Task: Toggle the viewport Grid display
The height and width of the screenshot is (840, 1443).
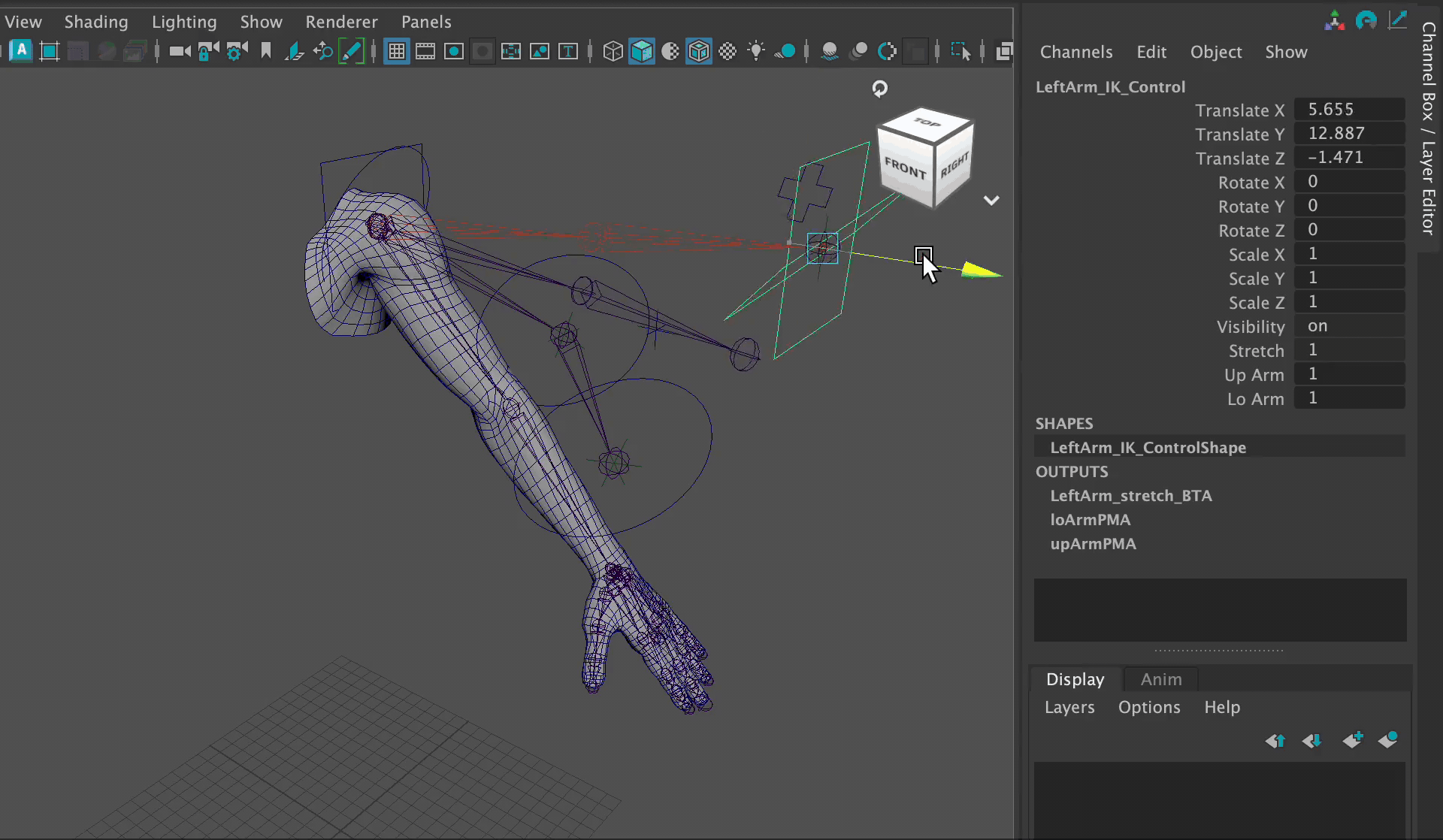Action: [396, 51]
